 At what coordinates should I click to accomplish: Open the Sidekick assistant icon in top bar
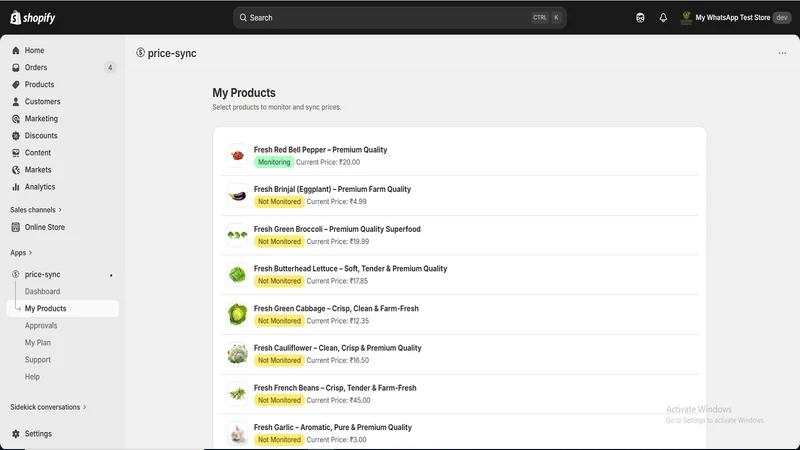click(x=640, y=18)
